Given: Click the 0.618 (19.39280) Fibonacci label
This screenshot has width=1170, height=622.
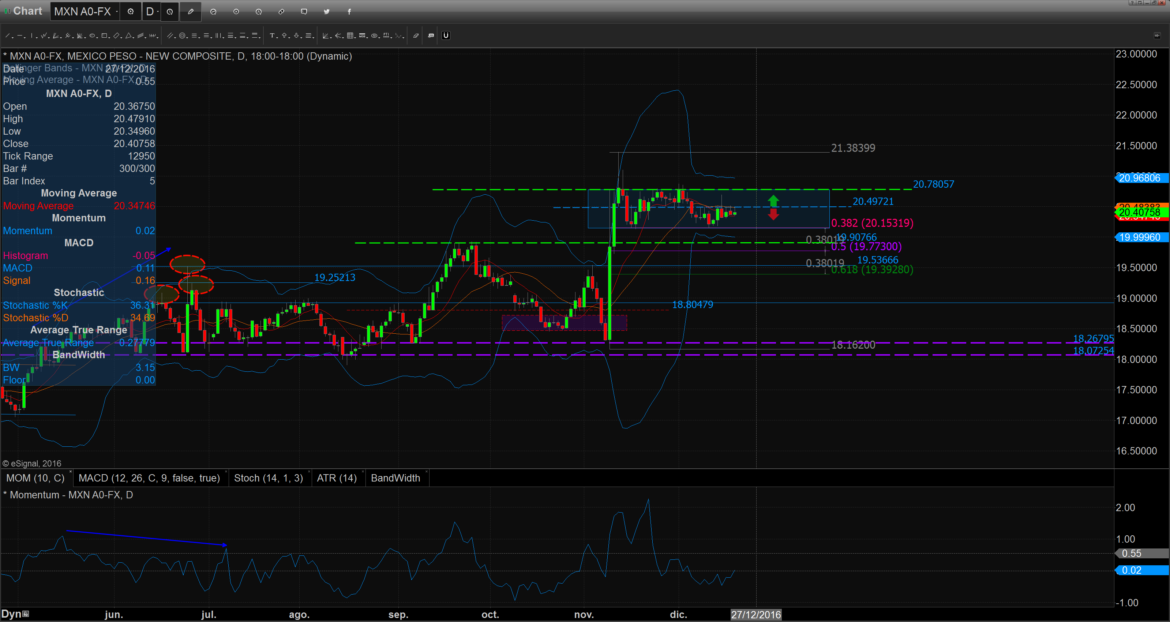Looking at the screenshot, I should (872, 269).
